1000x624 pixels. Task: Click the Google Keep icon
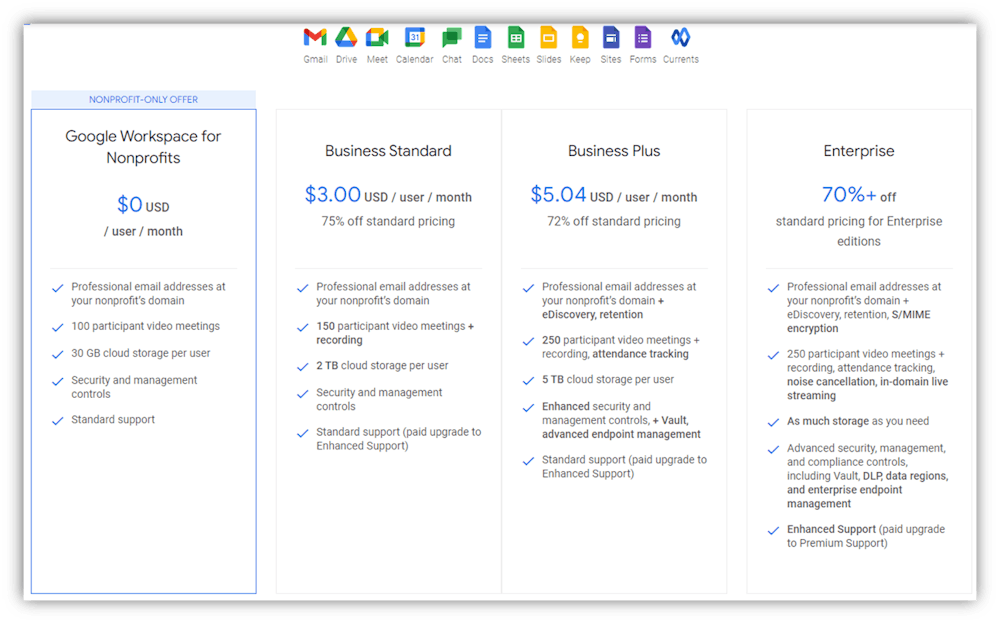(x=580, y=38)
